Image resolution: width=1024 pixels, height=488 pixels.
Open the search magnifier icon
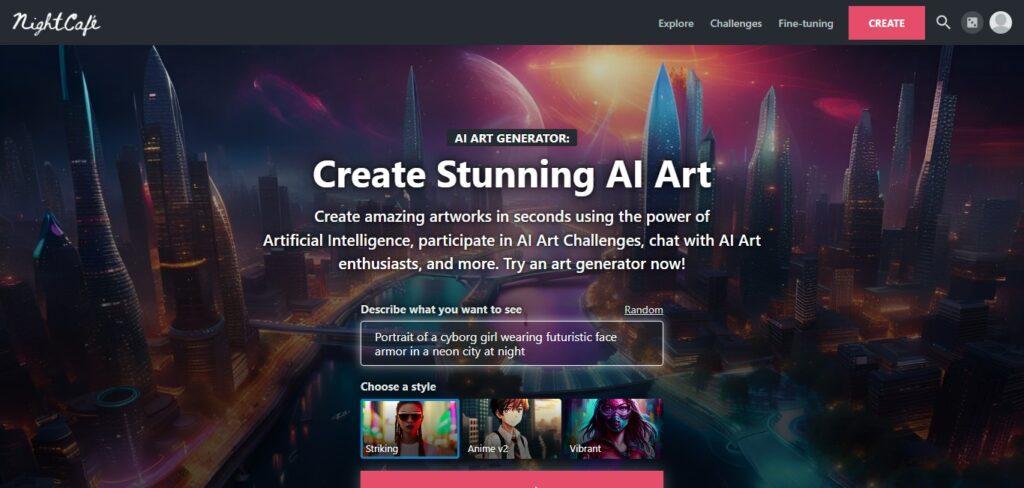coord(943,23)
